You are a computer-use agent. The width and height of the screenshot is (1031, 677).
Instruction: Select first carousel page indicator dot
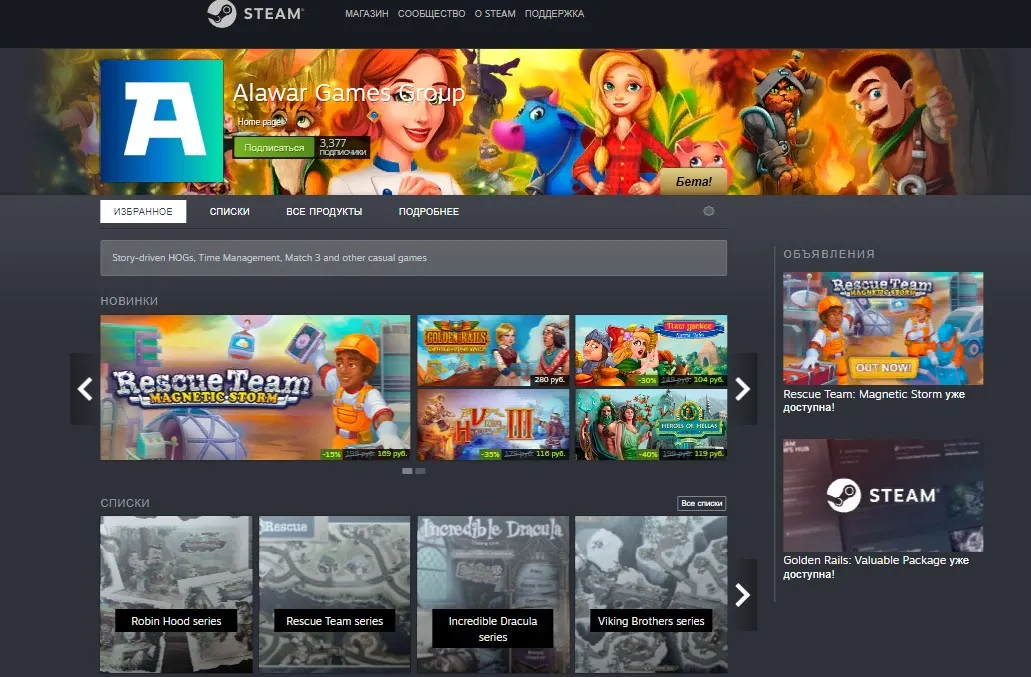407,471
